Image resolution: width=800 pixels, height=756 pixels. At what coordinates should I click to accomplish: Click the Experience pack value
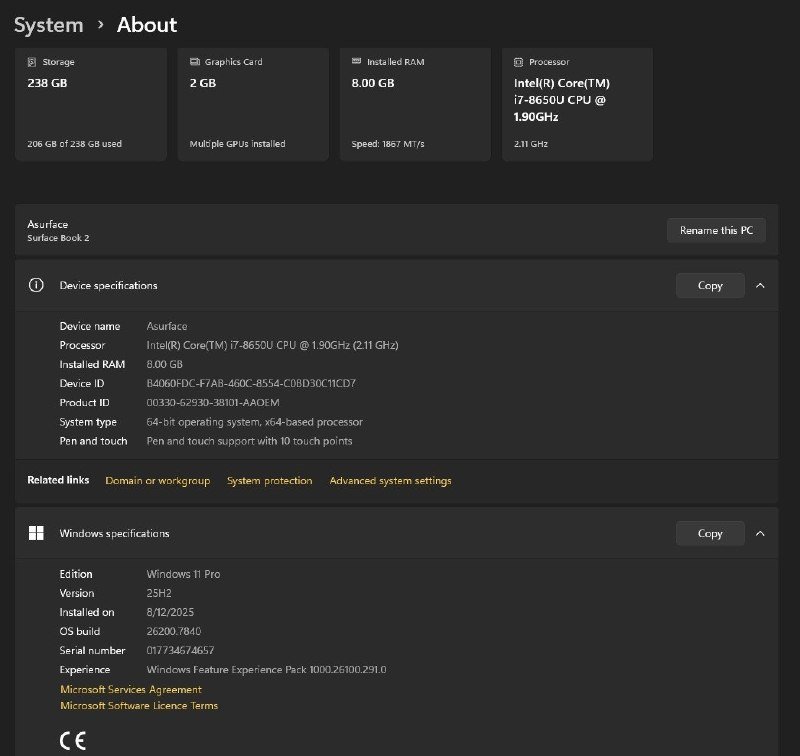click(x=266, y=670)
